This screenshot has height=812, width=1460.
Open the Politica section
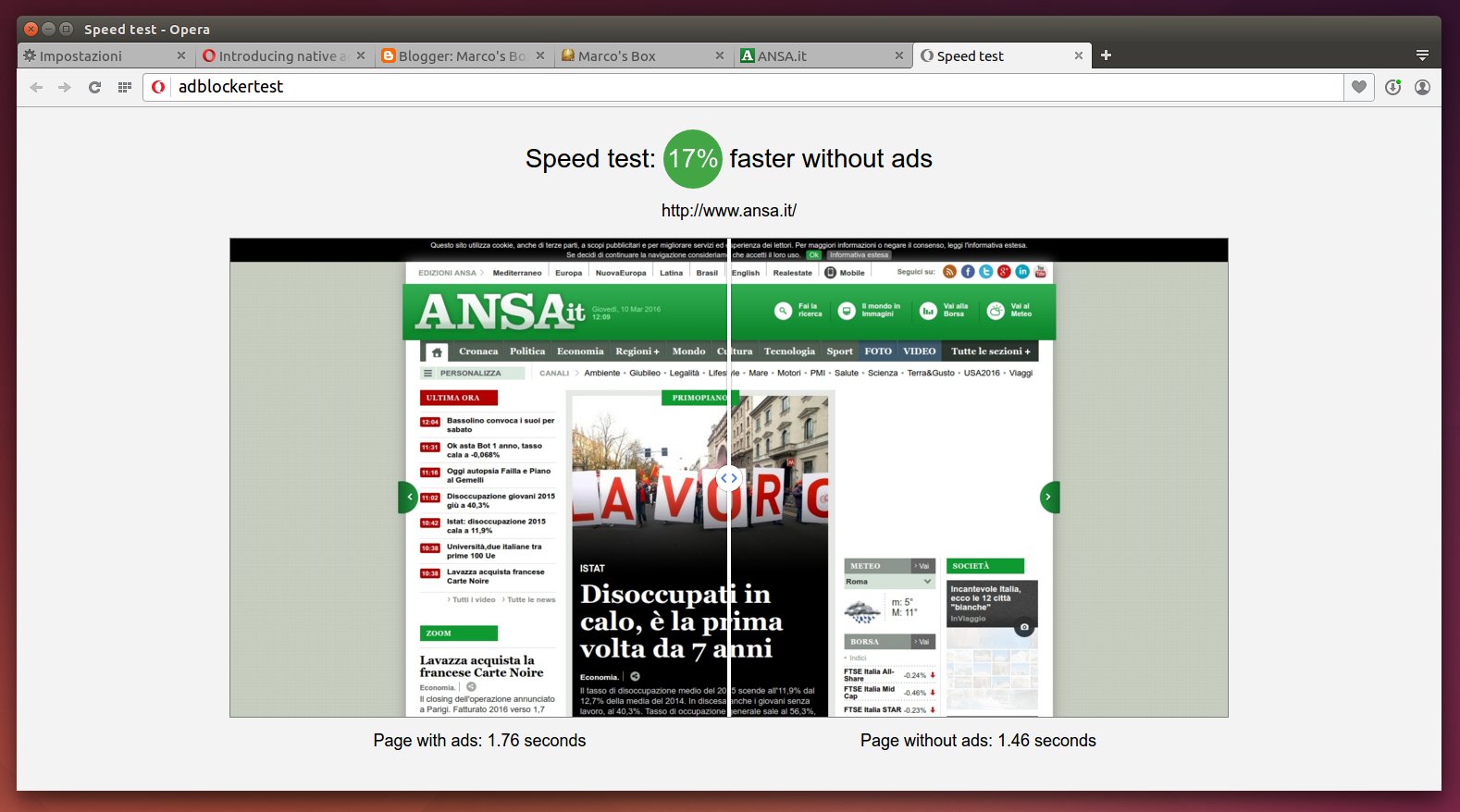(527, 351)
